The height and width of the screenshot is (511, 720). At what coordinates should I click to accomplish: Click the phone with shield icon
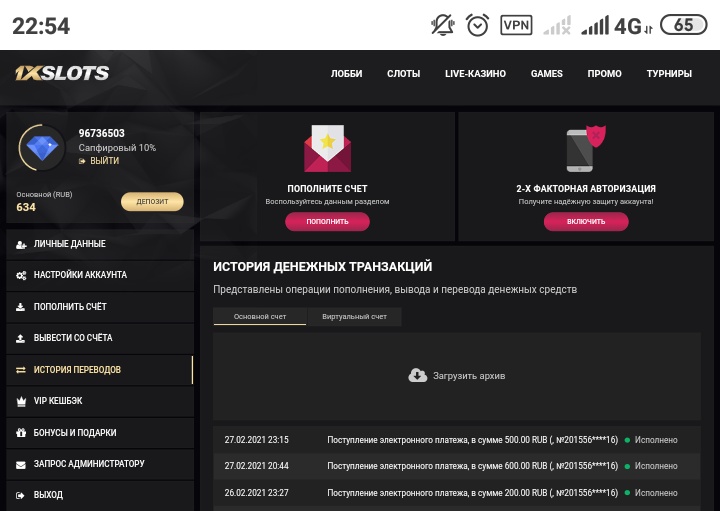pyautogui.click(x=585, y=149)
